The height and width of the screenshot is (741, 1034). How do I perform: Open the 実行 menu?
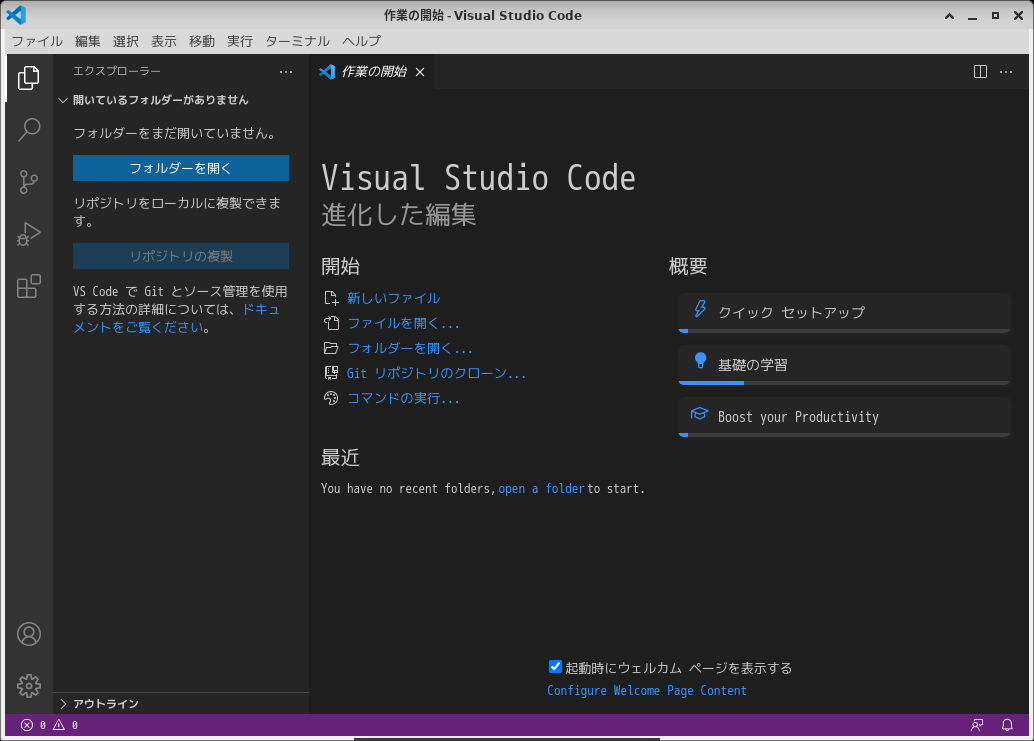(240, 42)
